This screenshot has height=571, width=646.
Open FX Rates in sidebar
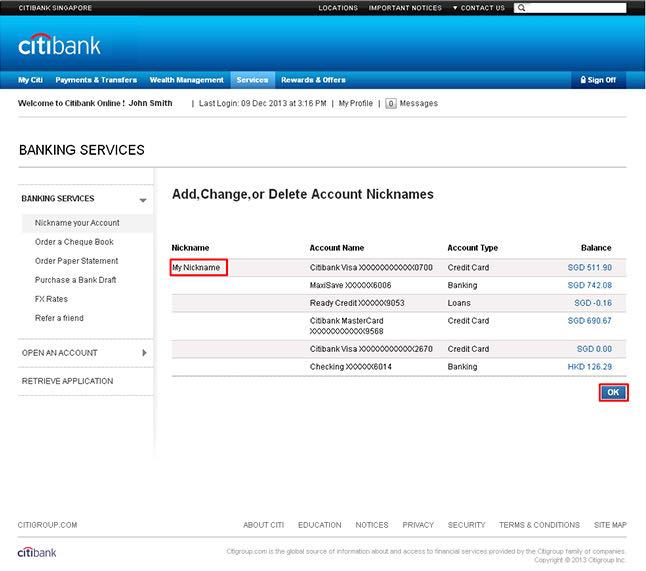point(51,299)
